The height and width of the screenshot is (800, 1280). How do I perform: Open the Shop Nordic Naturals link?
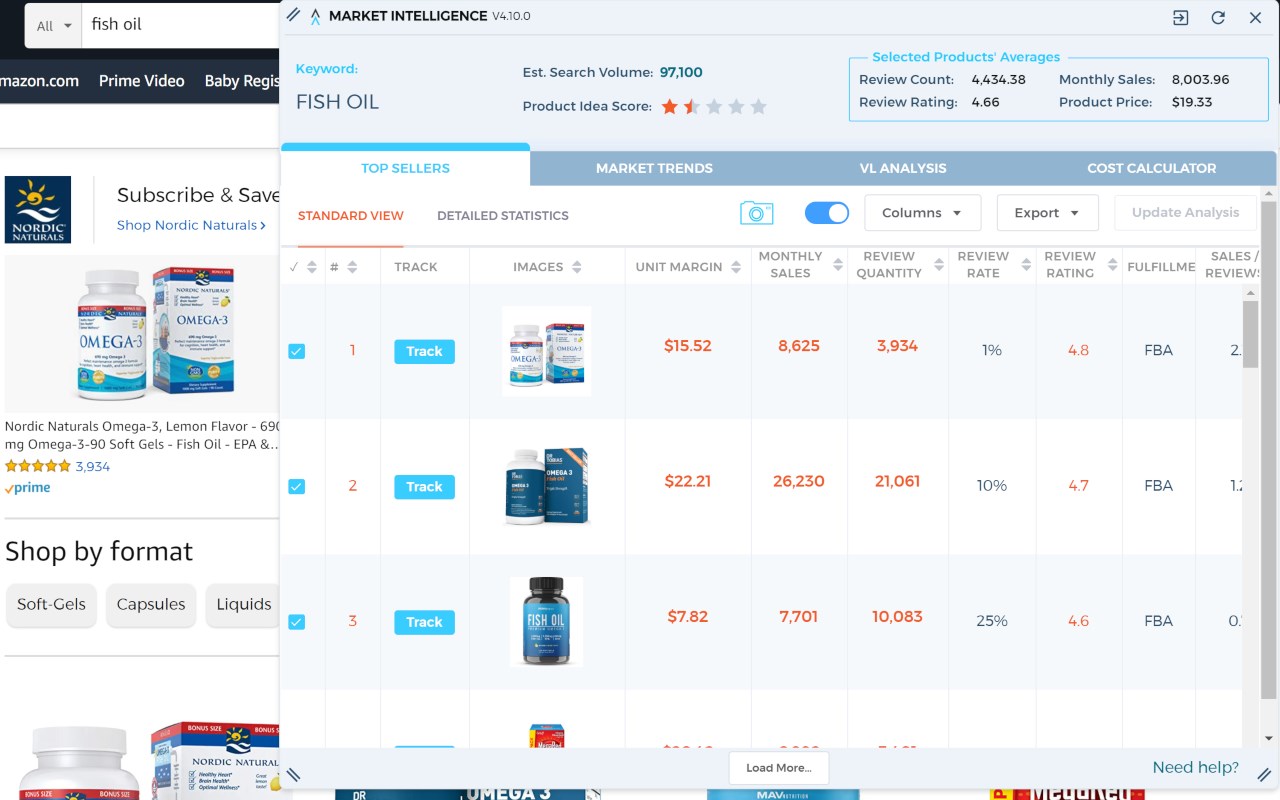[x=191, y=226]
